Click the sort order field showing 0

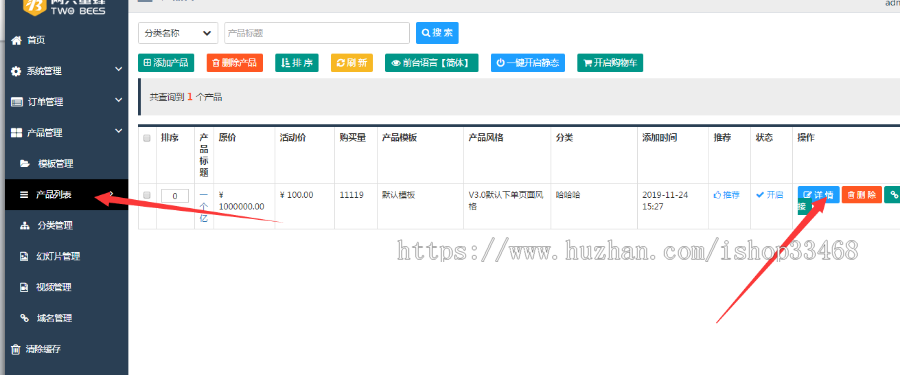(175, 196)
